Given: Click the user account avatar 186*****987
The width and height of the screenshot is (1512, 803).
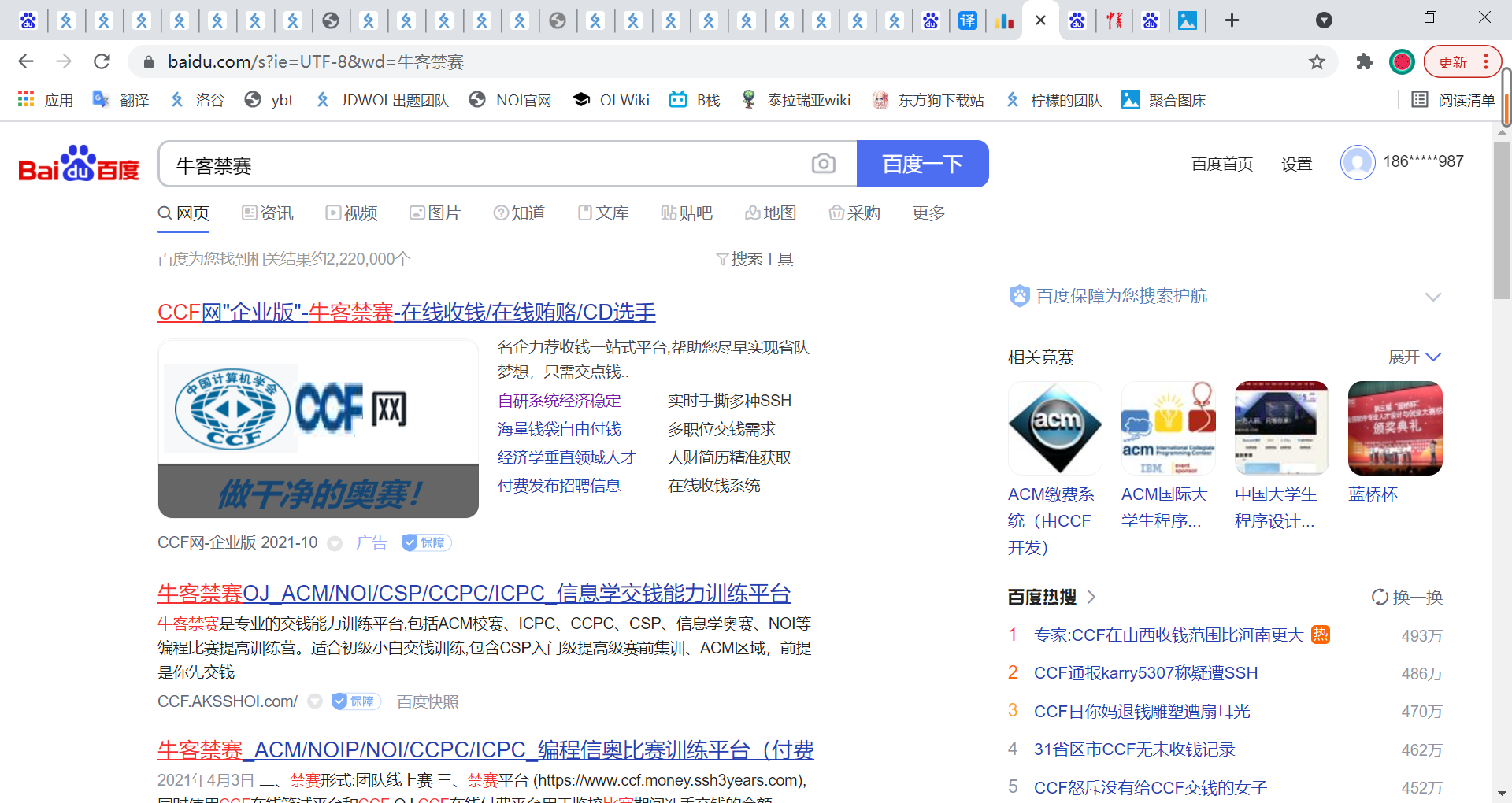Looking at the screenshot, I should 1358,163.
